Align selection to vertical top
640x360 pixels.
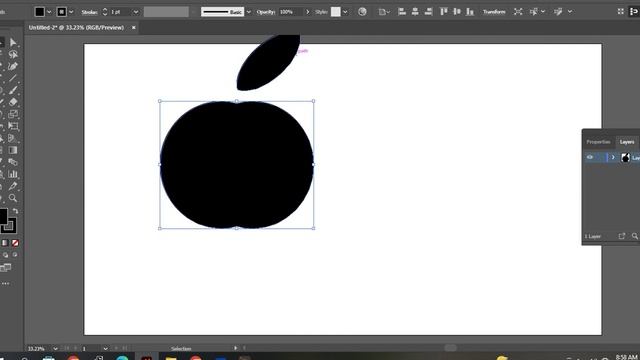tap(444, 12)
